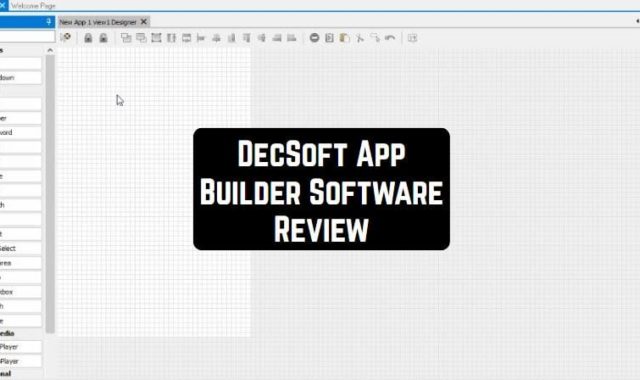
Task: Collapse the controls category with the up chevron
Action: click(50, 50)
